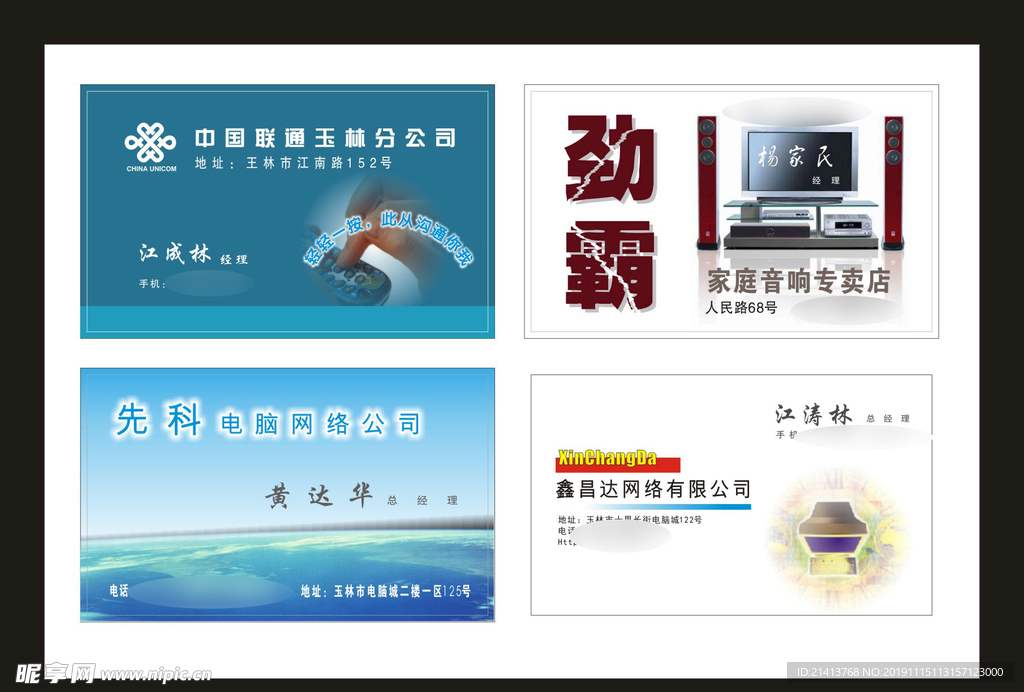Click the yellow XinChangDa label on red bar
The height and width of the screenshot is (692, 1024).
(x=608, y=458)
